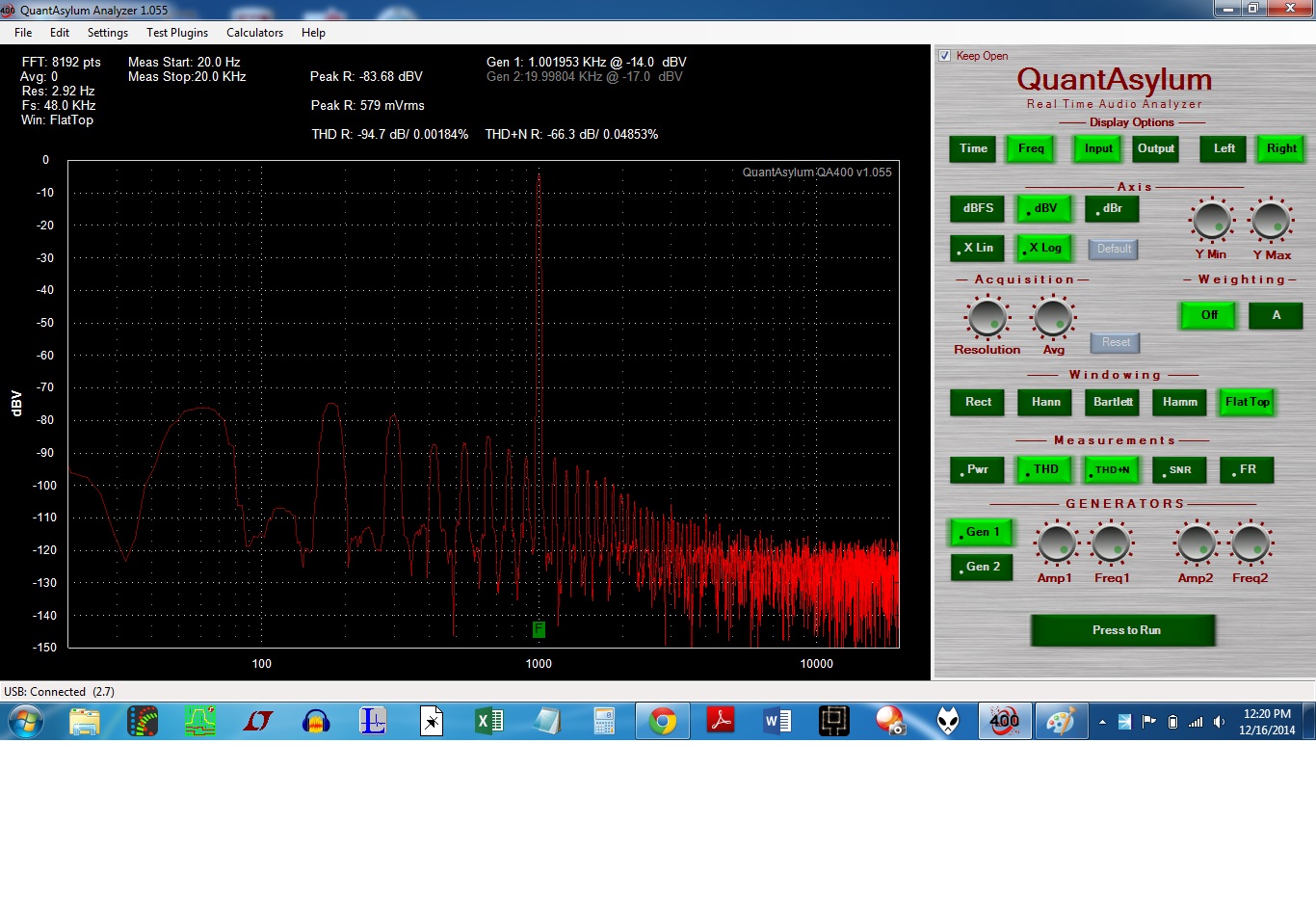Open the Edit menu
1316x902 pixels.
[60, 33]
